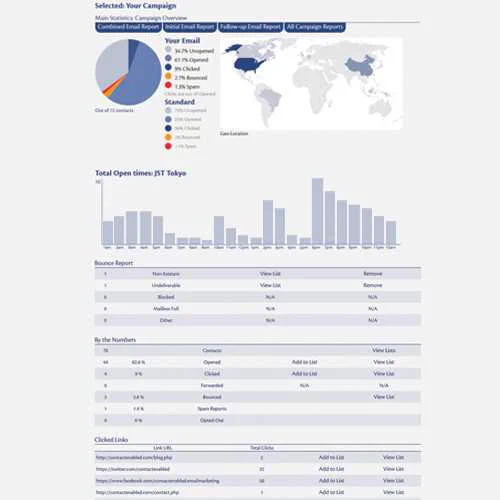Click Your Email Clicked legend dot
Image resolution: width=500 pixels, height=500 pixels.
click(x=168, y=67)
